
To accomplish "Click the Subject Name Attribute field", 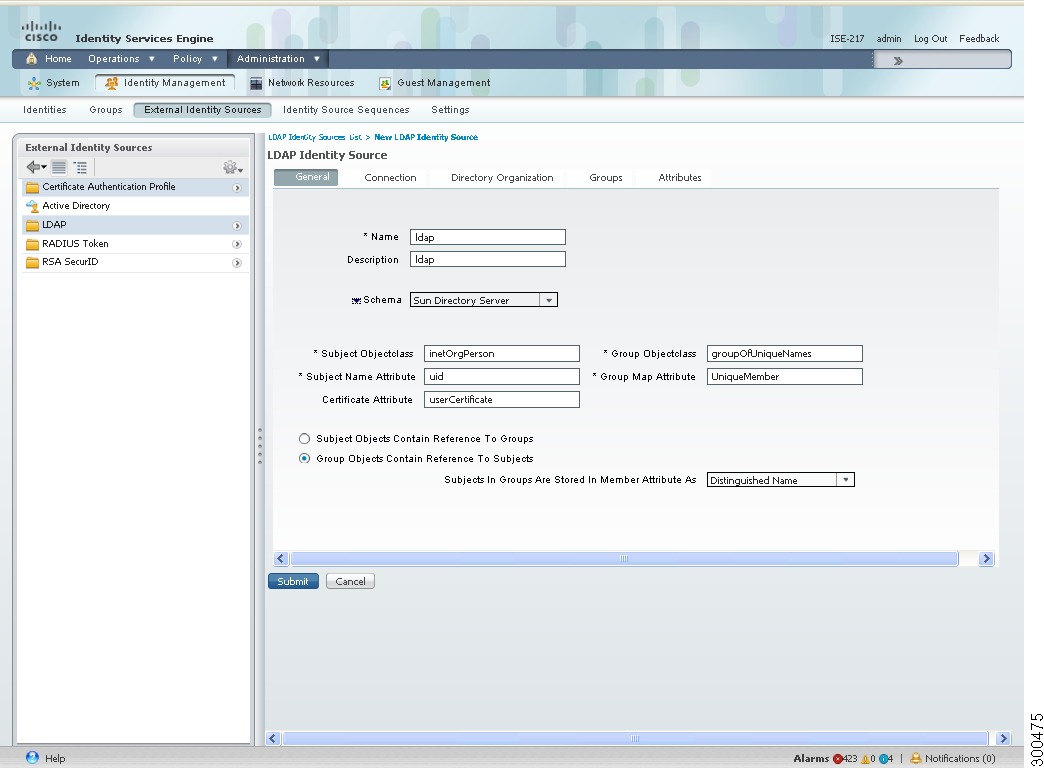I will point(502,376).
